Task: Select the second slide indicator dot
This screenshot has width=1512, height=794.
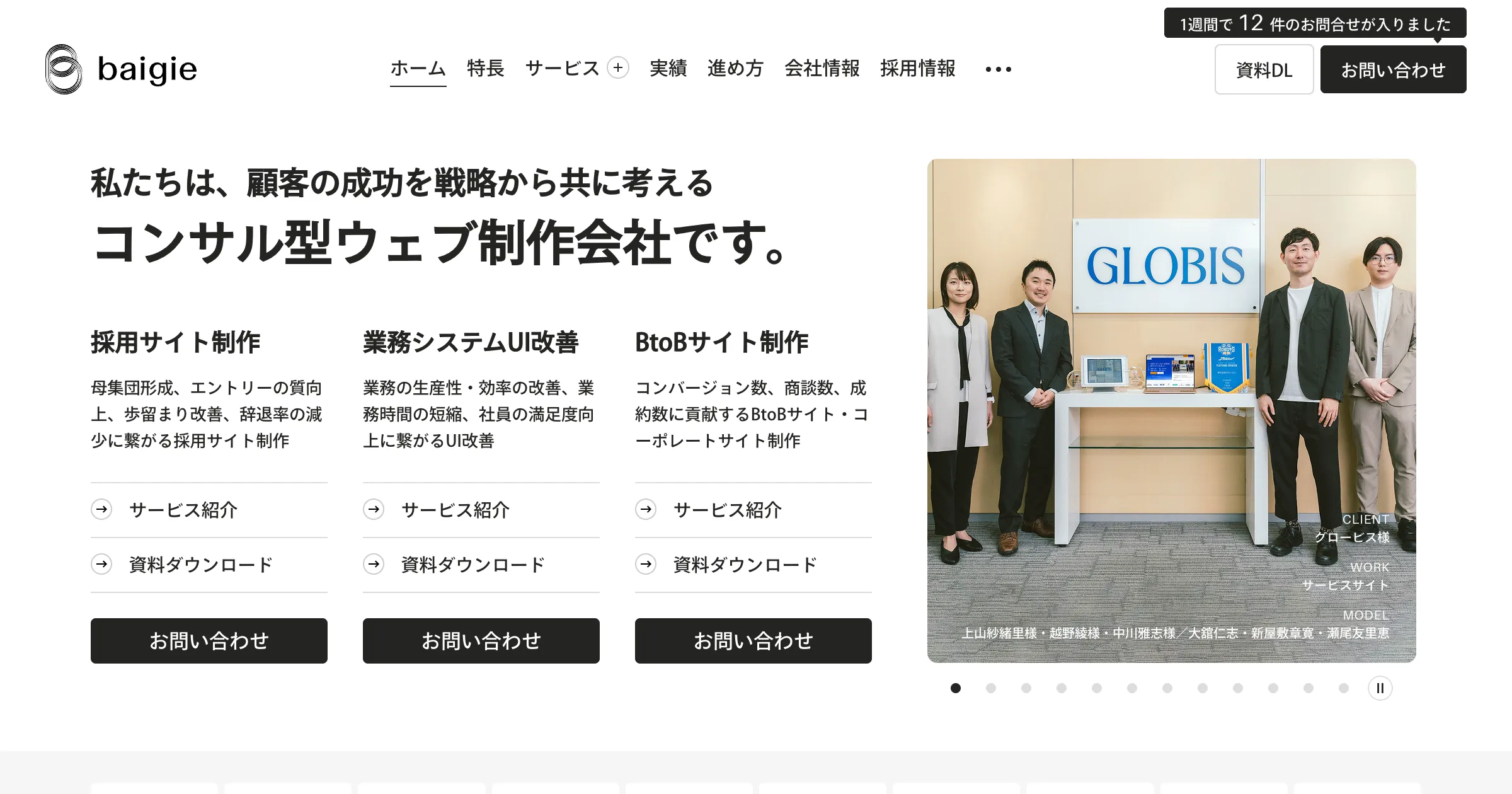Action: pos(991,688)
